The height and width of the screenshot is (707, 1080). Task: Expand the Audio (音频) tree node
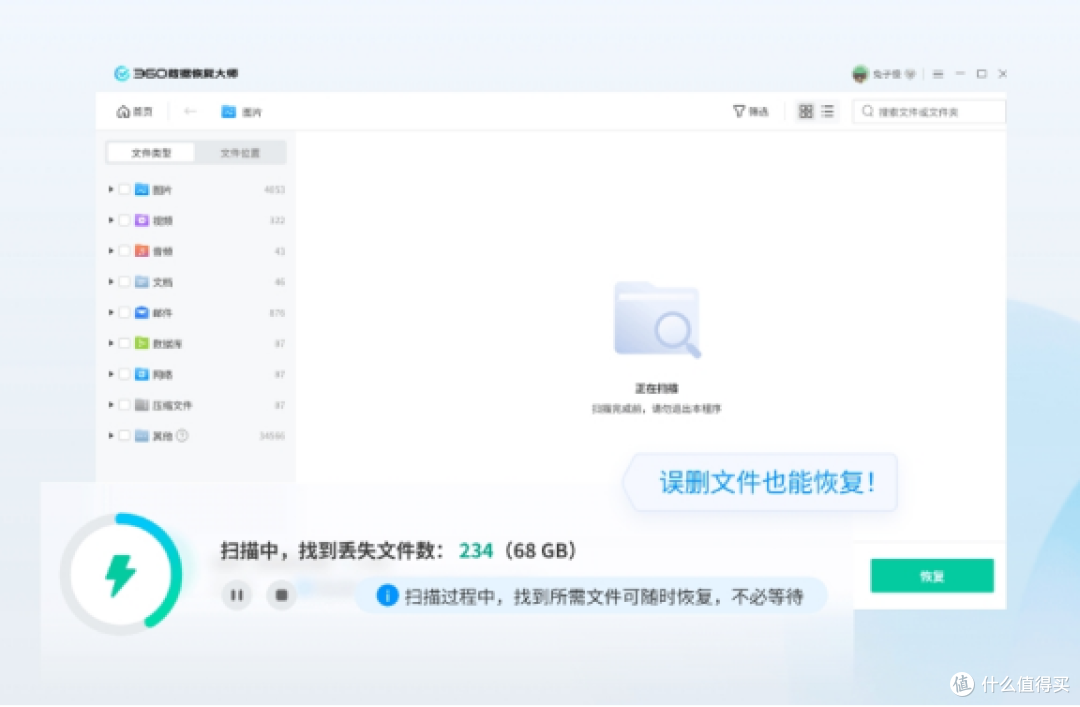110,251
